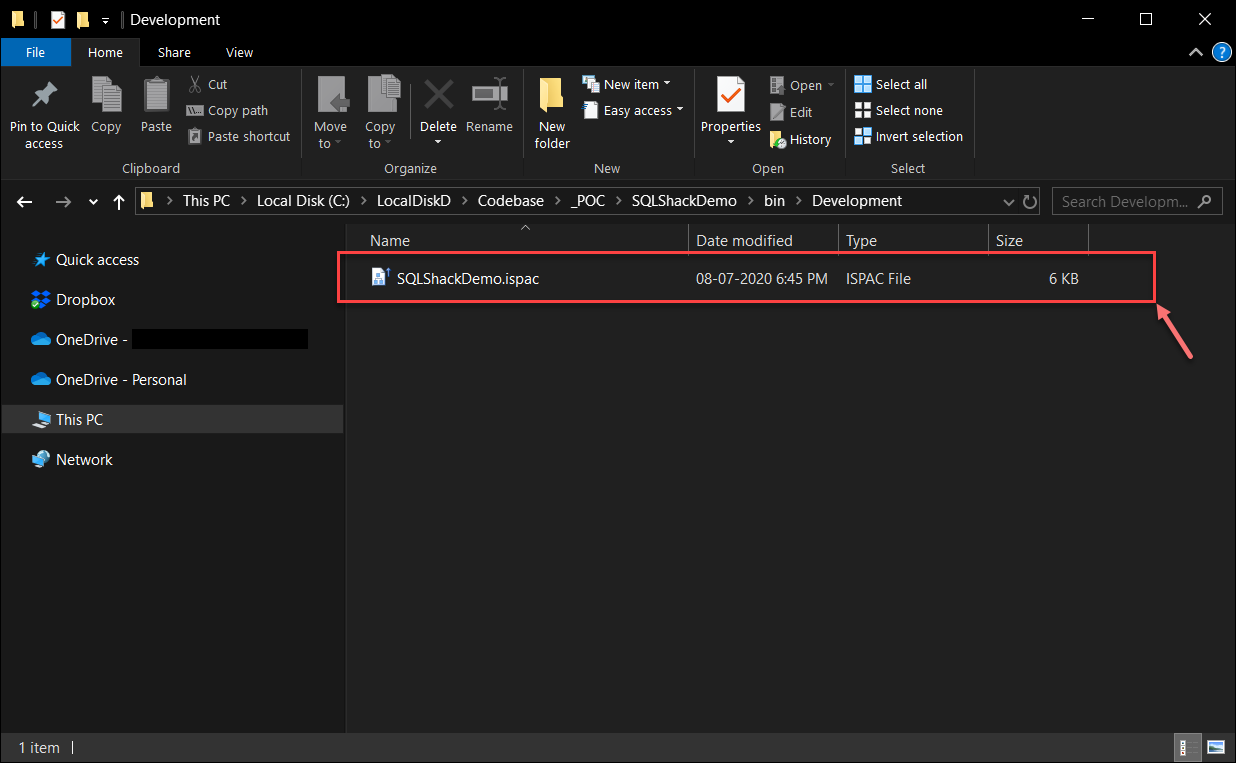Switch to the View ribbon tab

(240, 53)
